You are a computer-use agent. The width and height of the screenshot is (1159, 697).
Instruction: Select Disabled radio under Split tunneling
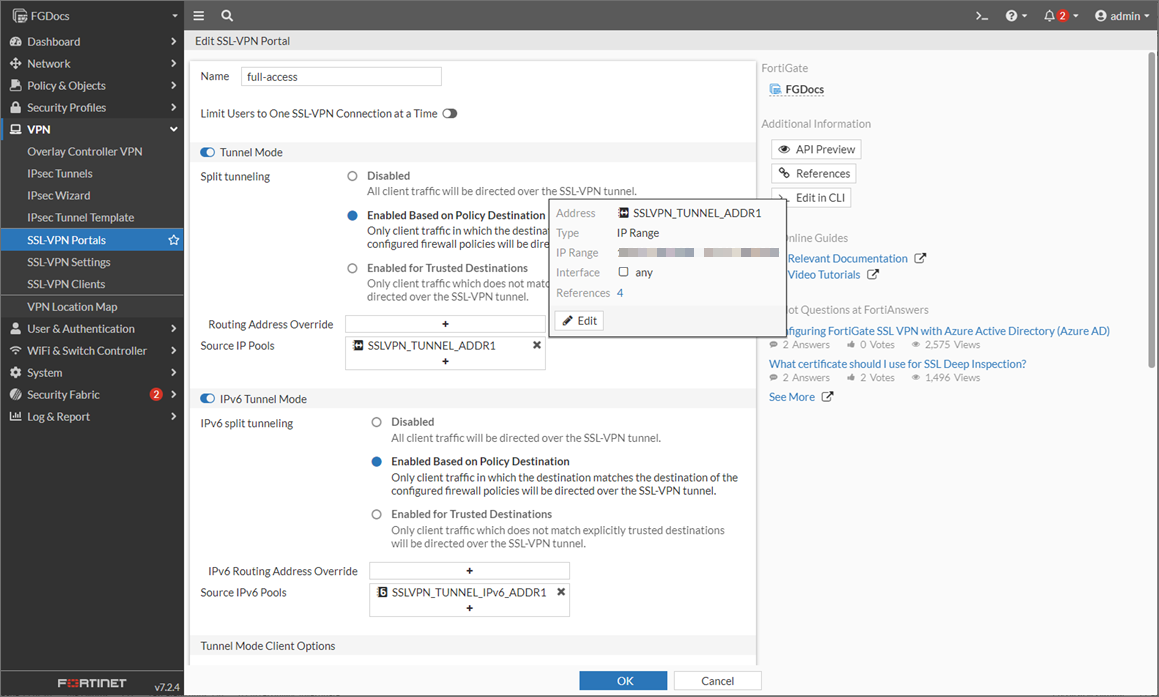[352, 175]
